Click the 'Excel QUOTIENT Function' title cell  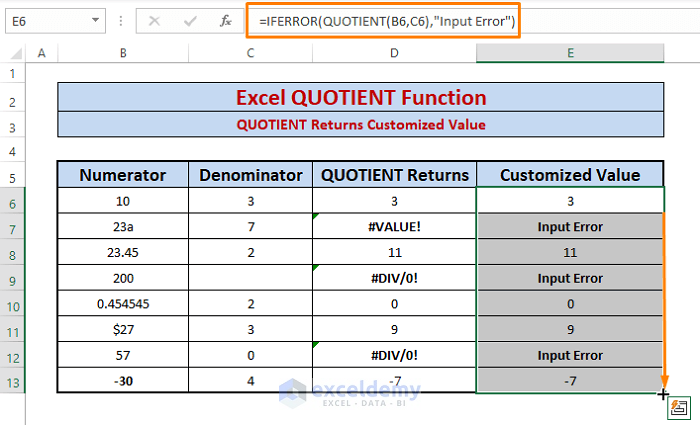coord(361,97)
